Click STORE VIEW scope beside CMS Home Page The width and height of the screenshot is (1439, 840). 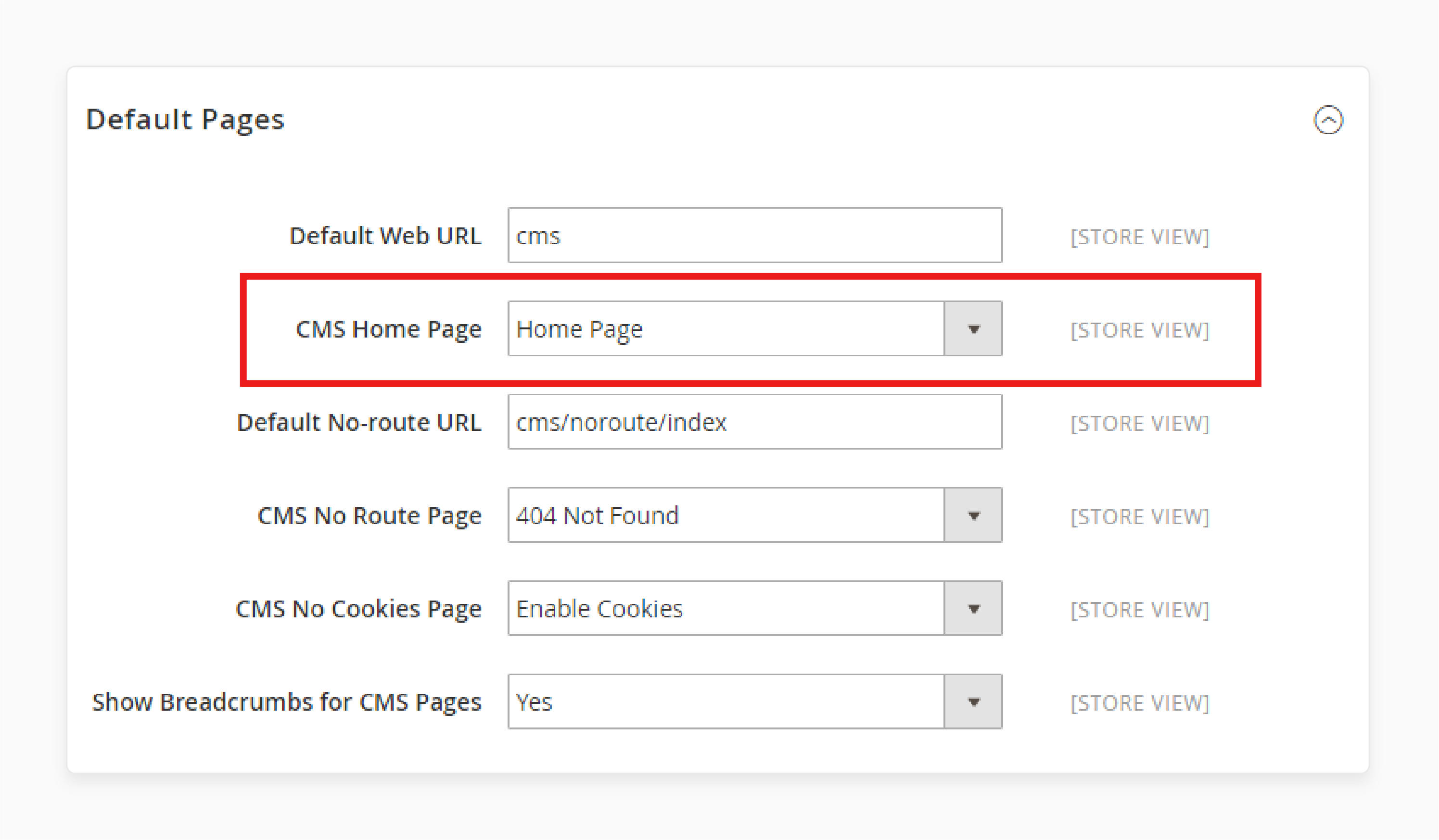(x=1140, y=330)
